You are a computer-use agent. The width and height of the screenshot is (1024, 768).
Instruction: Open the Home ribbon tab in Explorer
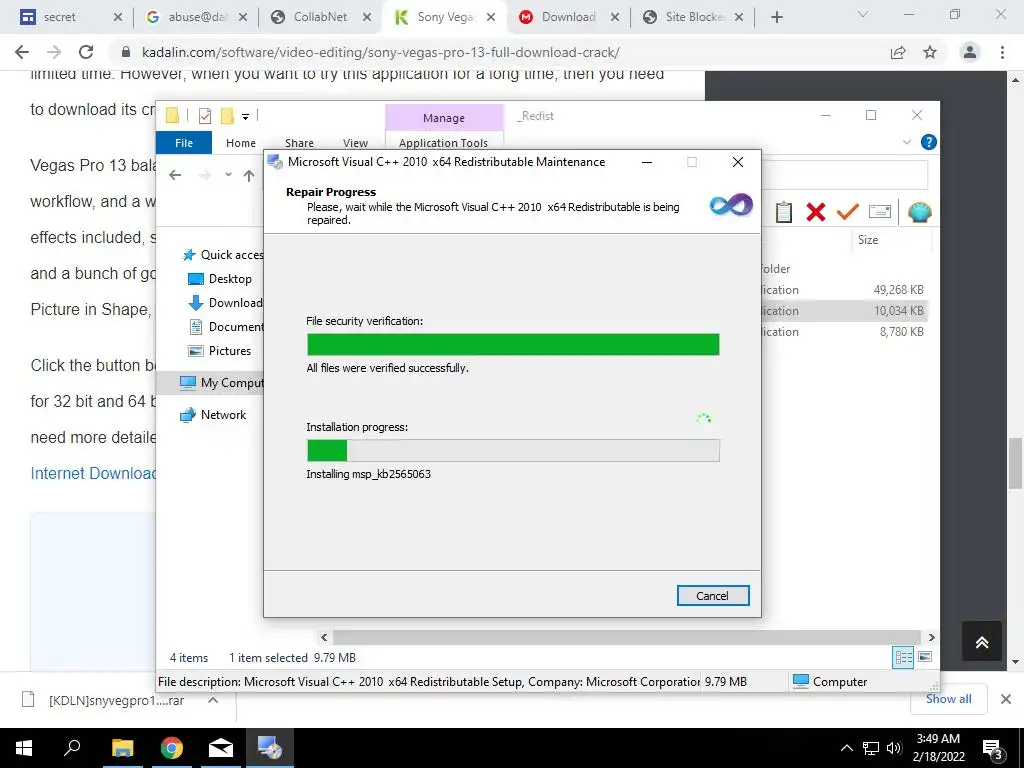(x=241, y=142)
